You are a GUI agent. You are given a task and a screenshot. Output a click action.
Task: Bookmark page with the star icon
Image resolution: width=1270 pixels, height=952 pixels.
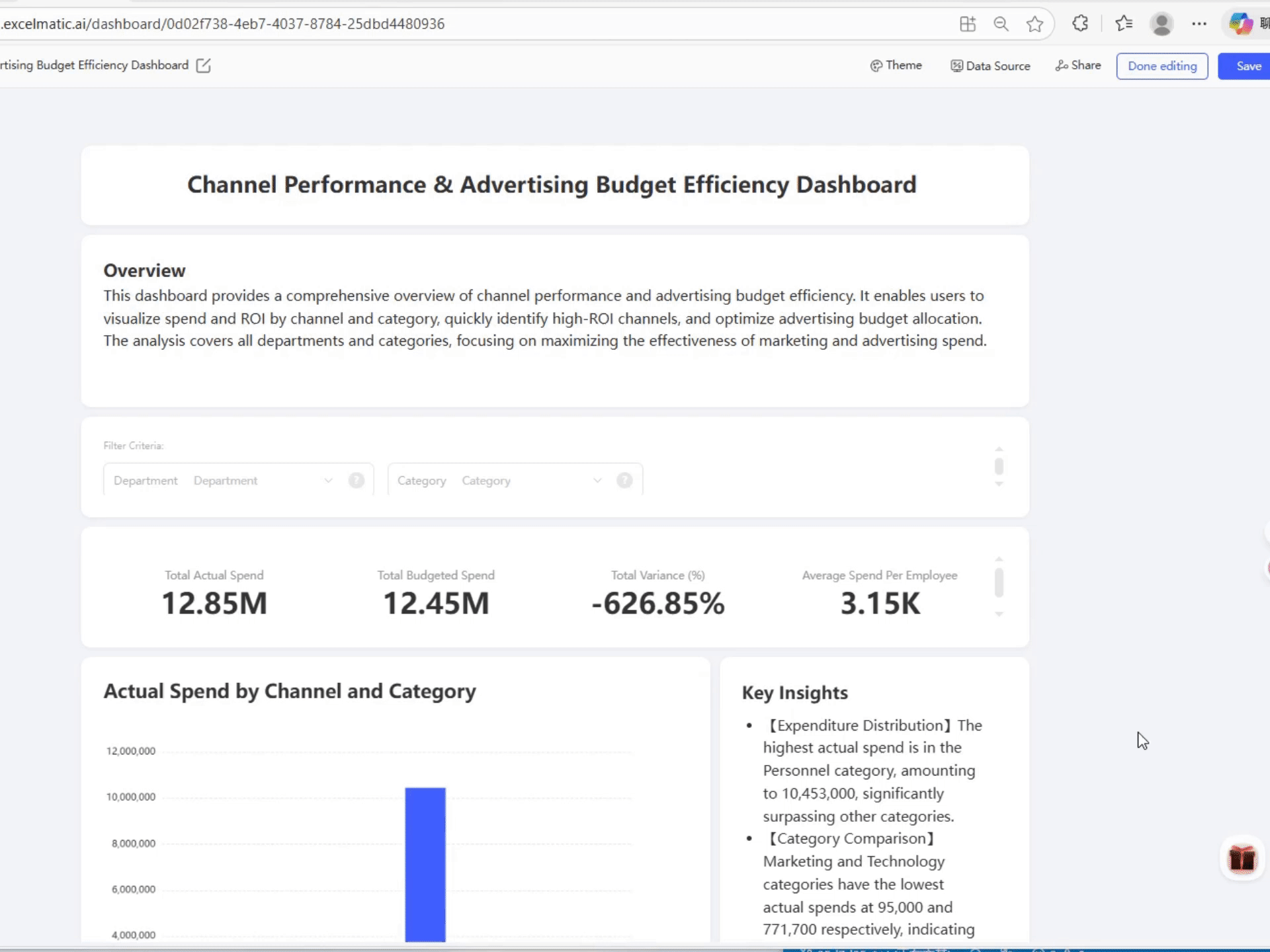(x=1035, y=24)
